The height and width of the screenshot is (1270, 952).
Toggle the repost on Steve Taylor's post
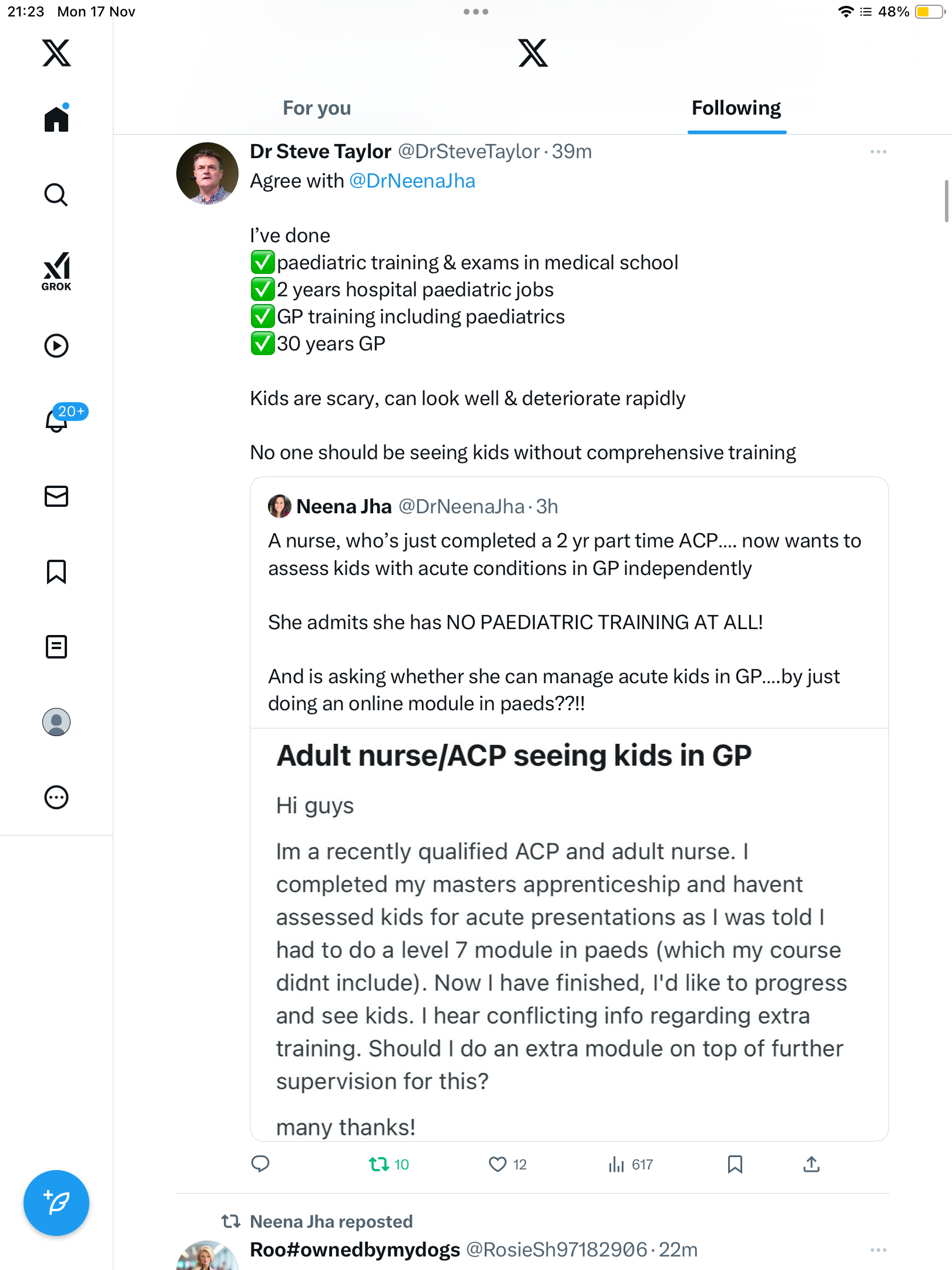[388, 1164]
